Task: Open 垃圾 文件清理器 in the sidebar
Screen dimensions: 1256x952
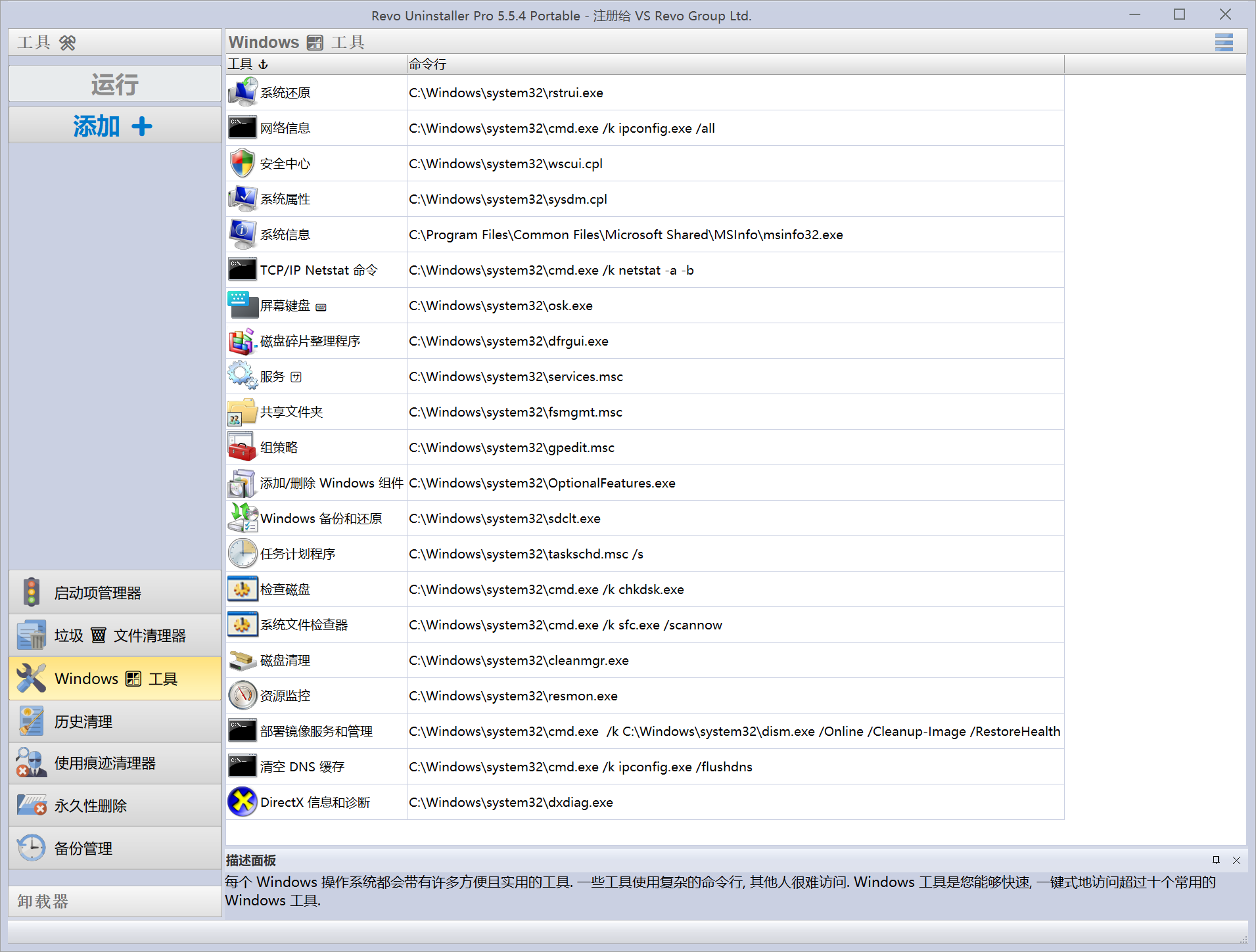Action: coord(115,635)
